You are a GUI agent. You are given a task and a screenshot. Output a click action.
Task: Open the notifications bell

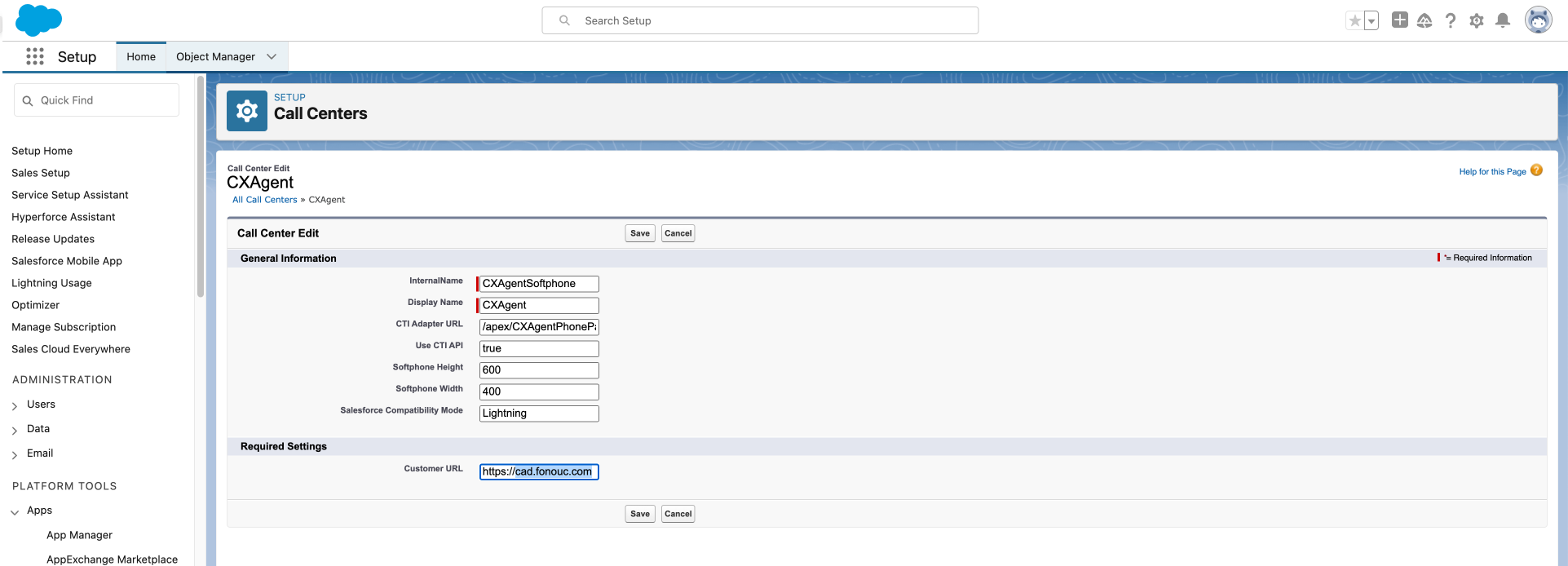point(1503,20)
